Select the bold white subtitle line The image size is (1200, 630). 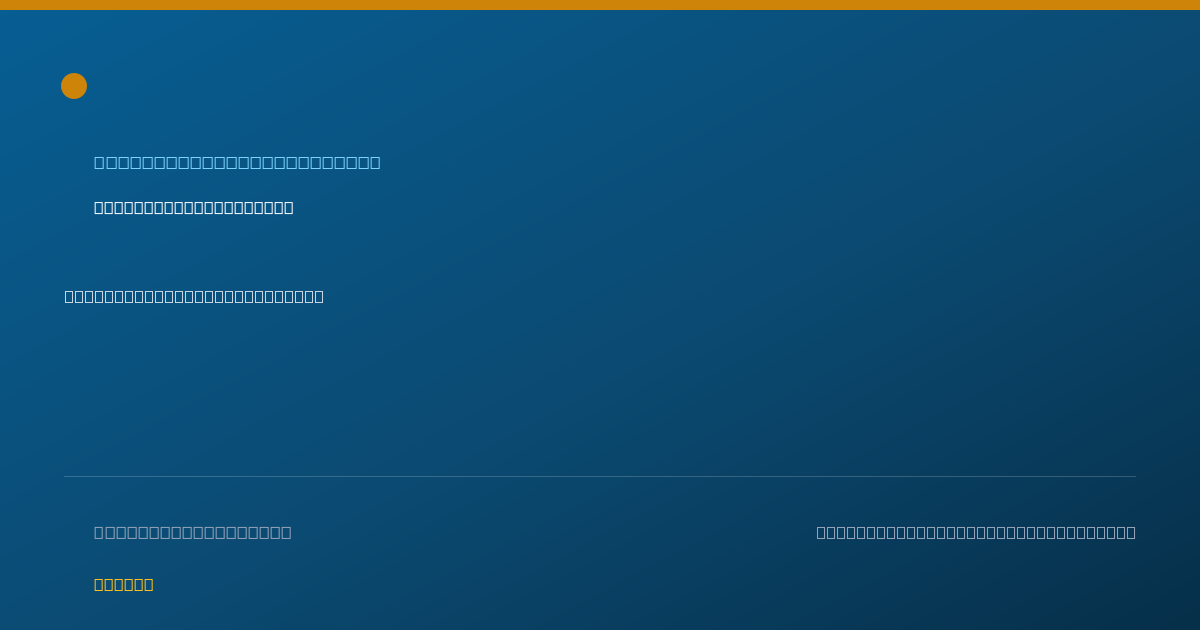coord(193,207)
